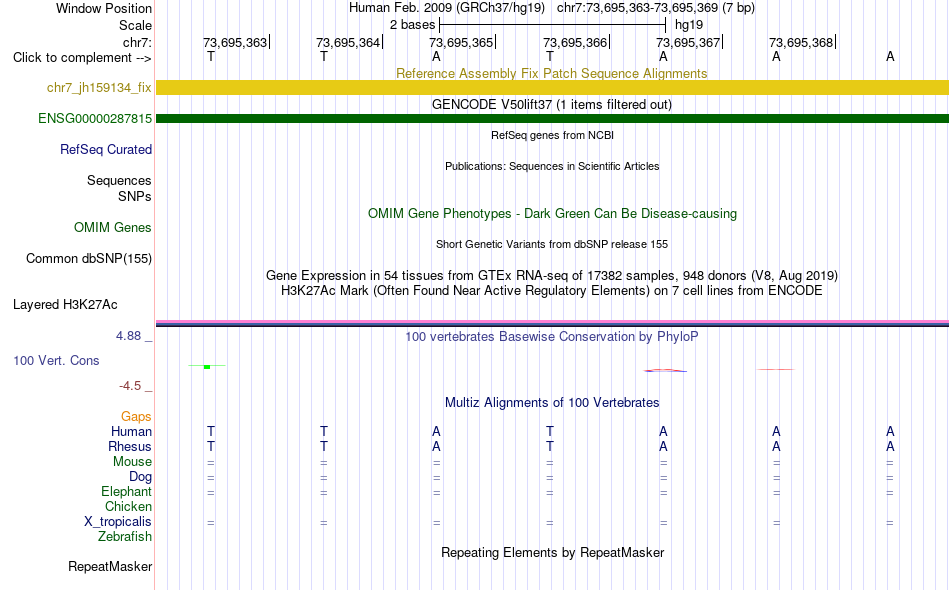
Task: Open the RefSeq Curated track label
Action: click(106, 150)
